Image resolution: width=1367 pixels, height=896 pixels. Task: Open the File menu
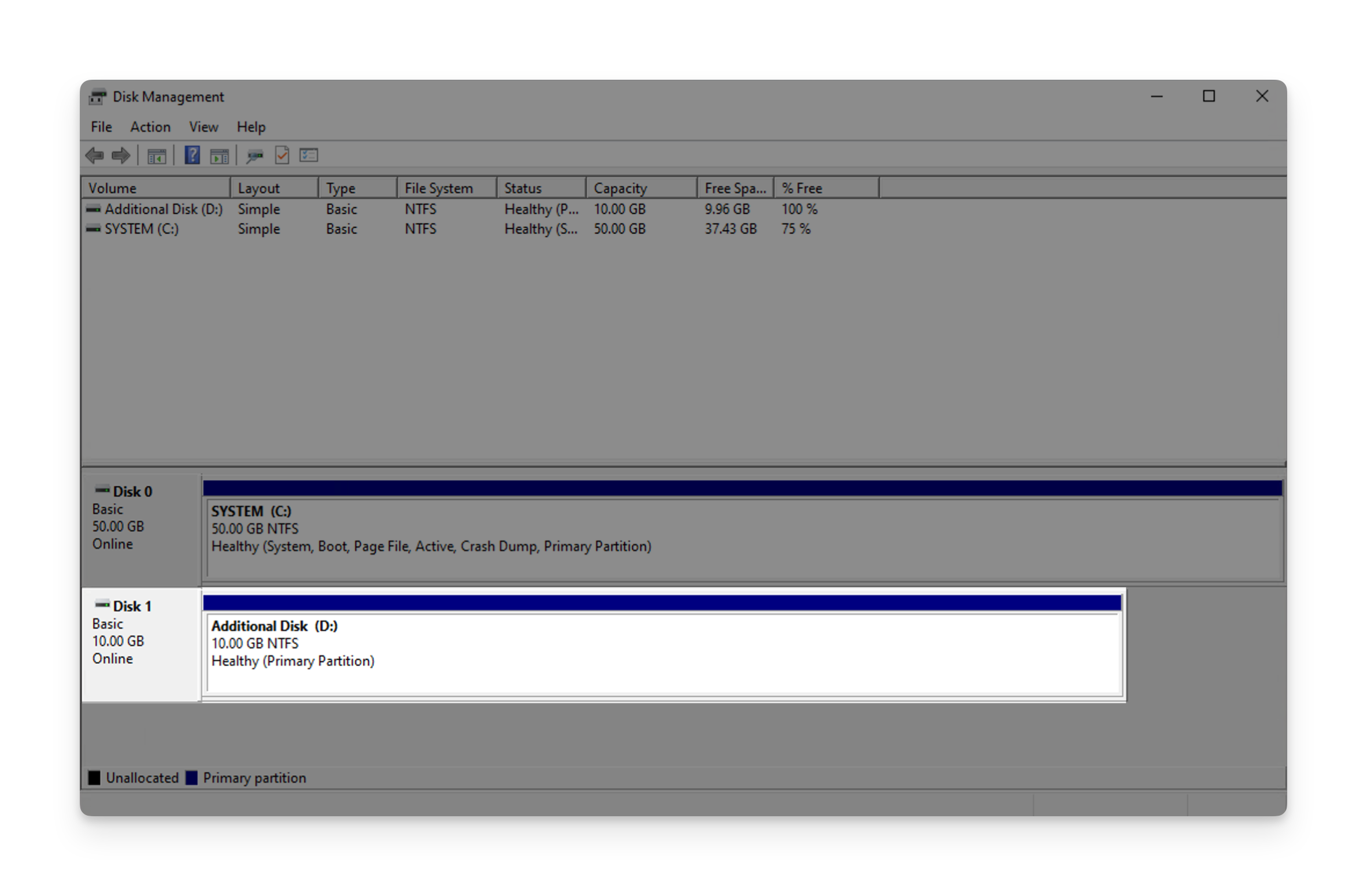coord(101,127)
